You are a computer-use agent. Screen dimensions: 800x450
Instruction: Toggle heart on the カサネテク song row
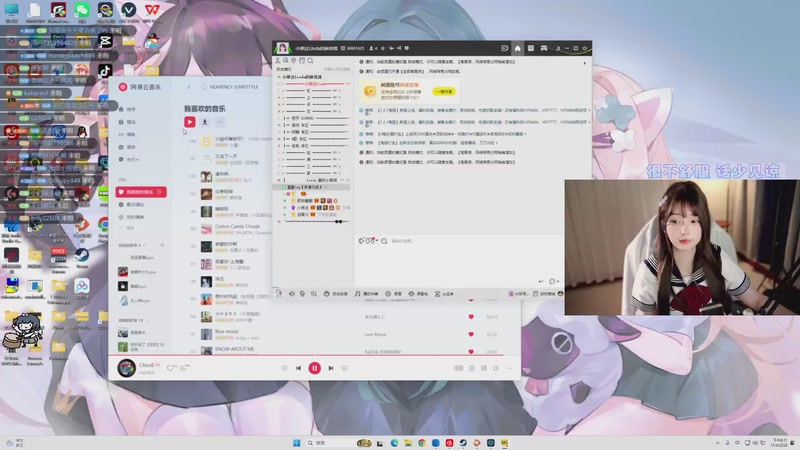471,317
